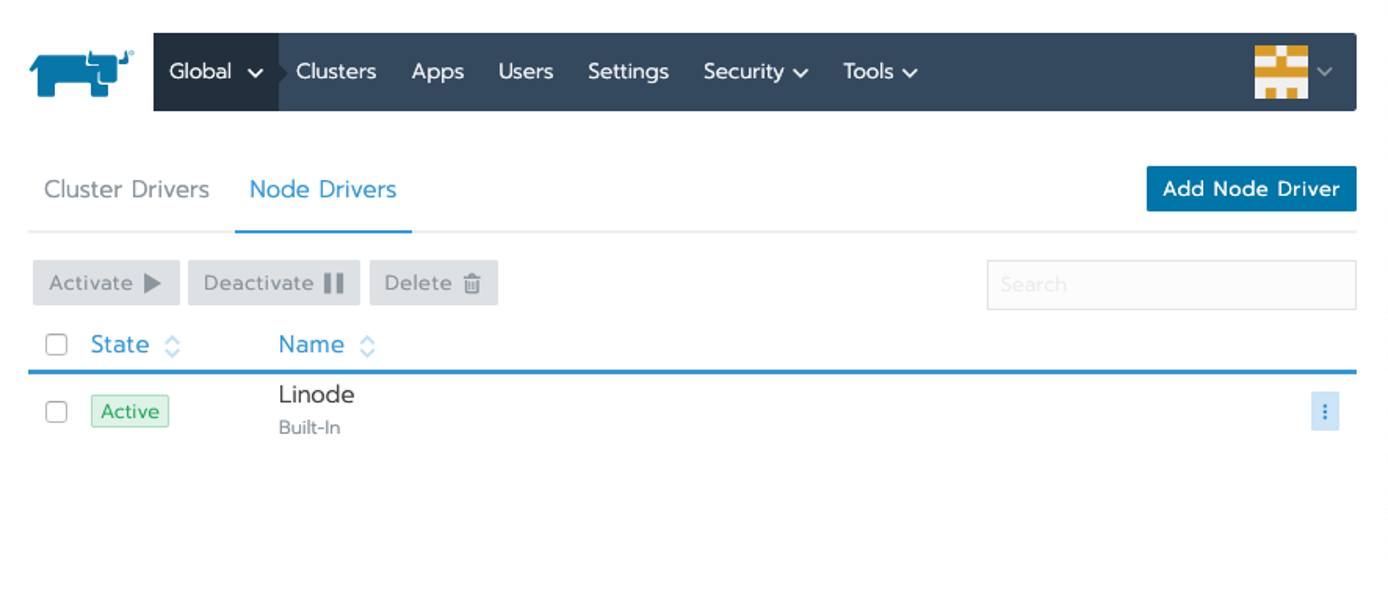This screenshot has height=592, width=1388.
Task: Click the Add Node Driver button
Action: pyautogui.click(x=1251, y=188)
